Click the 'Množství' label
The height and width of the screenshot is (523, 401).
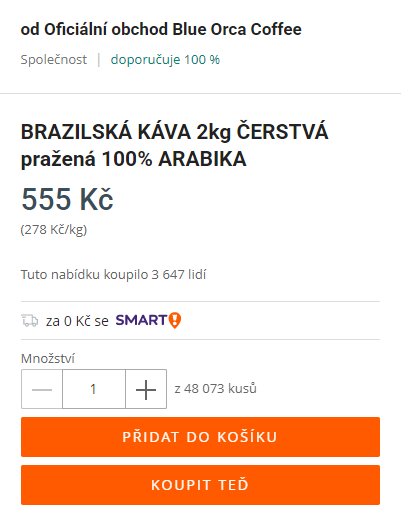click(x=48, y=359)
